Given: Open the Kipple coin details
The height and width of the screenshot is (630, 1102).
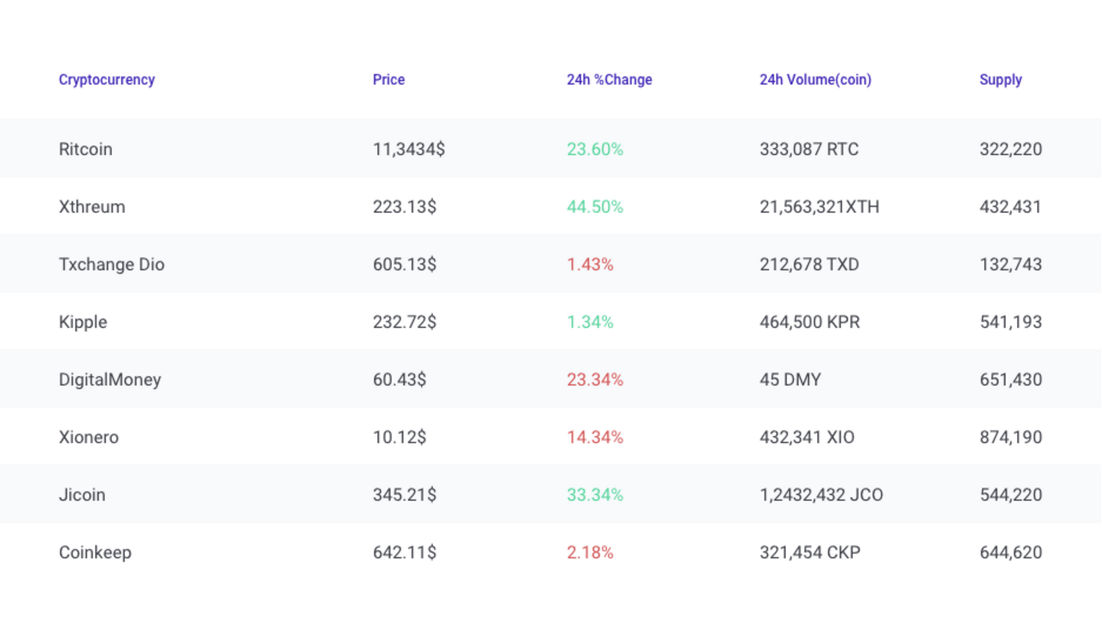Looking at the screenshot, I should [x=83, y=322].
